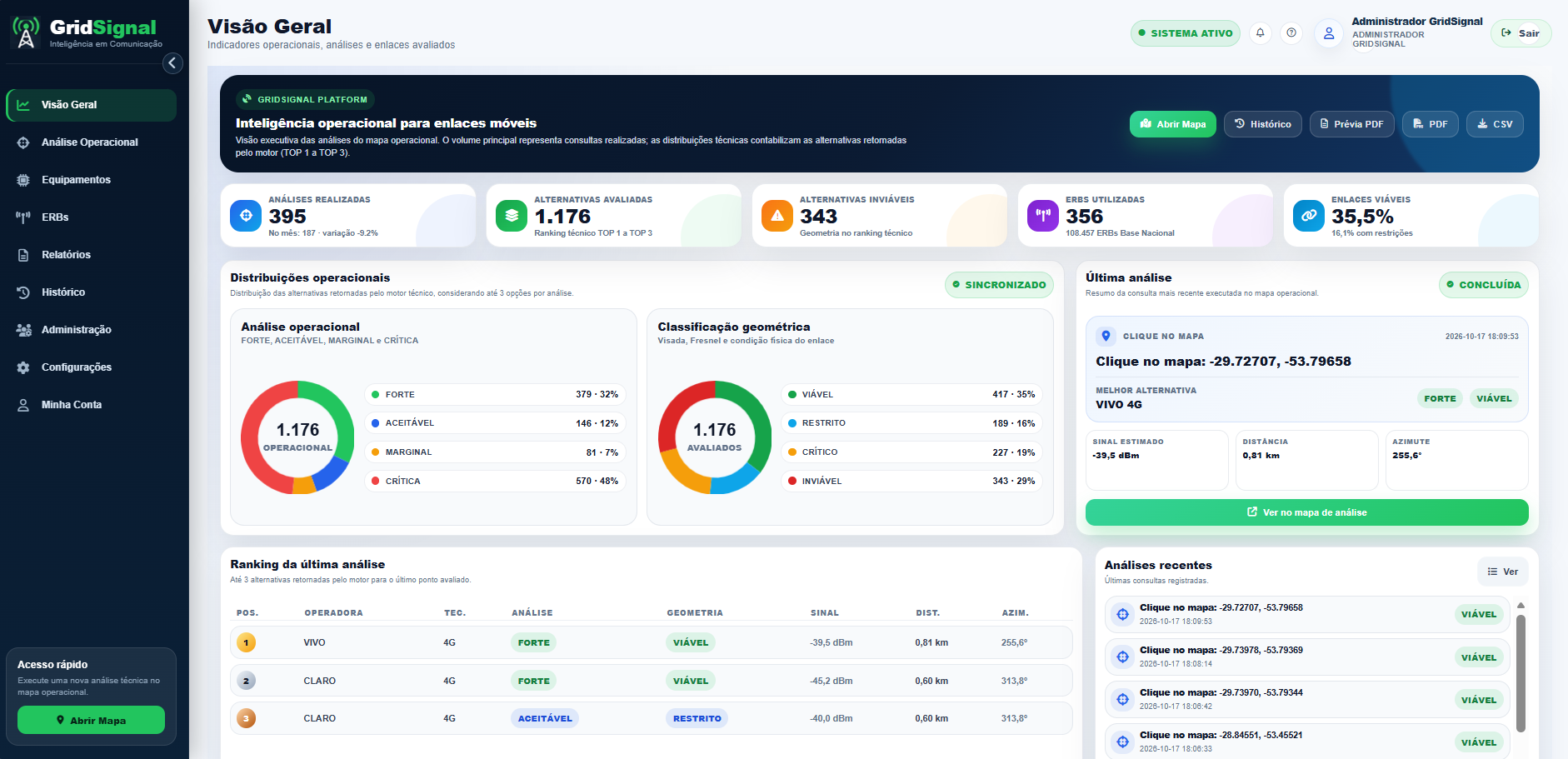Click the Alternativas Inviáveis orange warning icon
The image size is (1568, 759).
[x=777, y=216]
